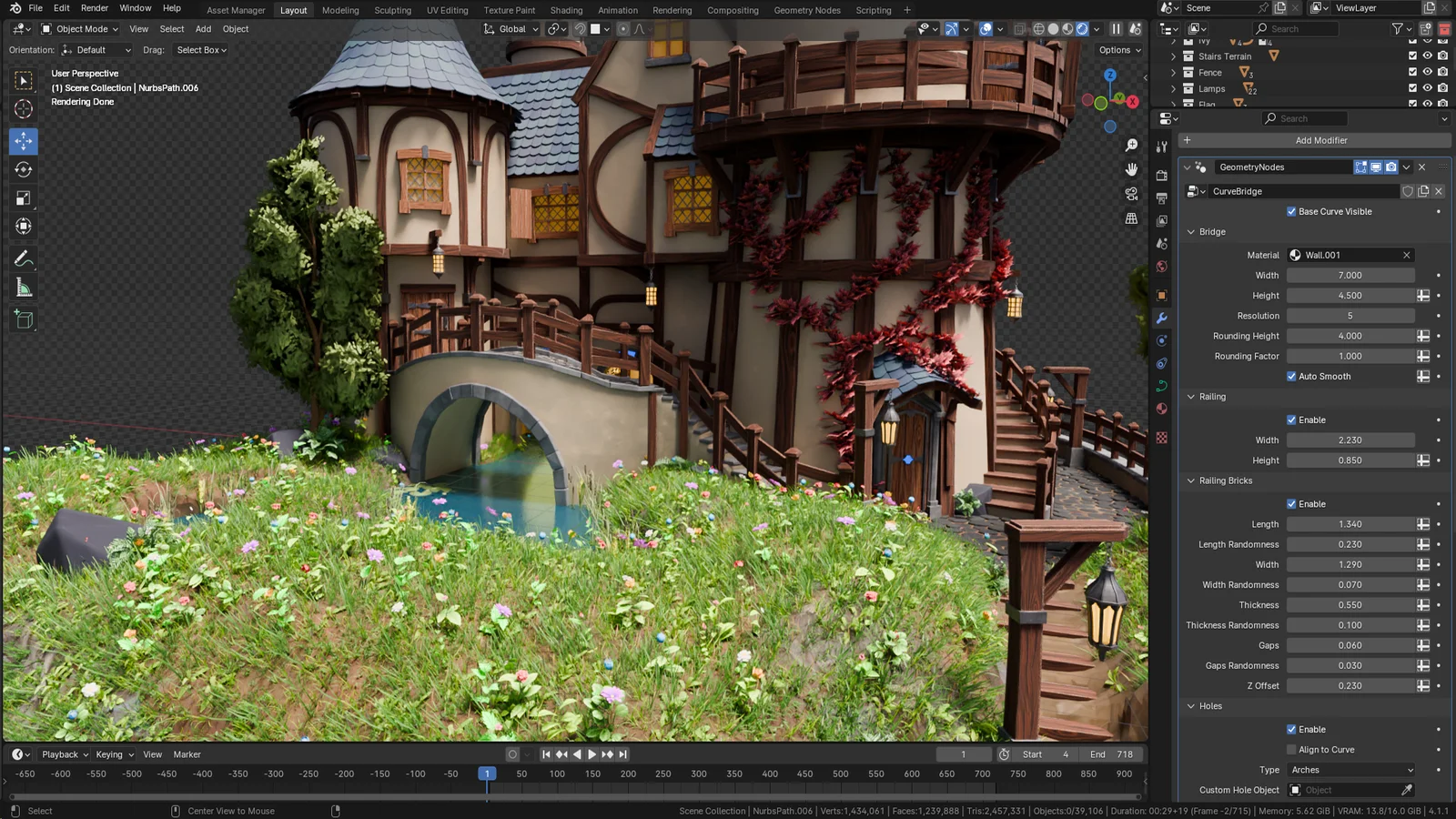The height and width of the screenshot is (819, 1456).
Task: Select the Rotate tool
Action: tap(22, 169)
